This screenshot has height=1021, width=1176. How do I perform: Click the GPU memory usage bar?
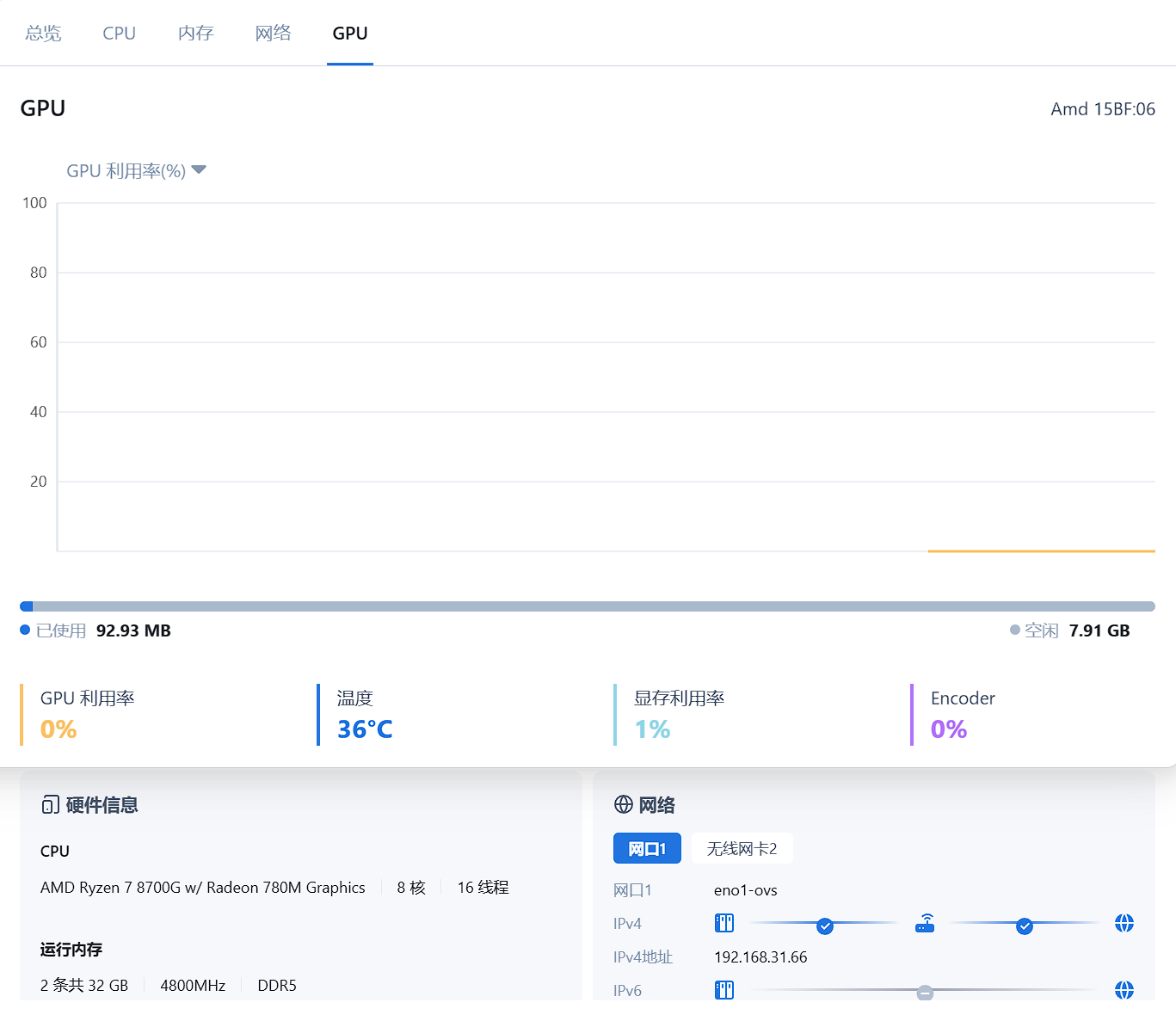click(x=587, y=606)
